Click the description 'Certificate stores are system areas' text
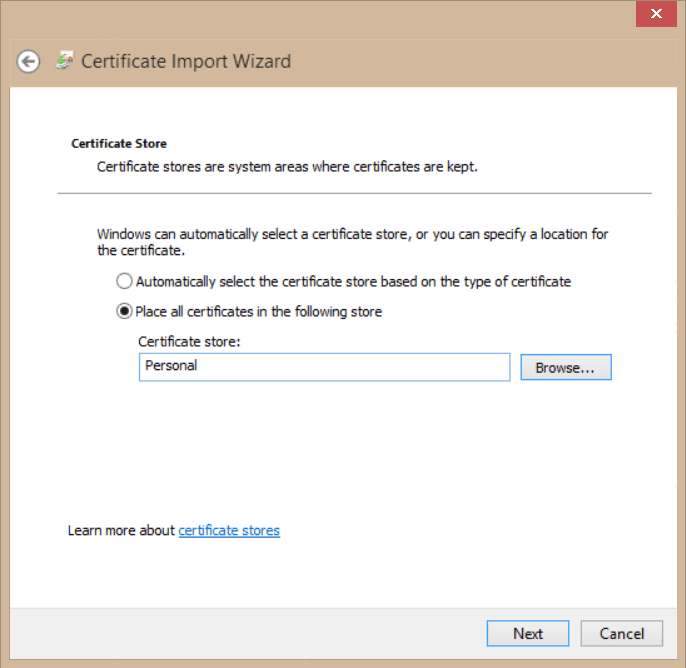The height and width of the screenshot is (668, 686). point(287,166)
